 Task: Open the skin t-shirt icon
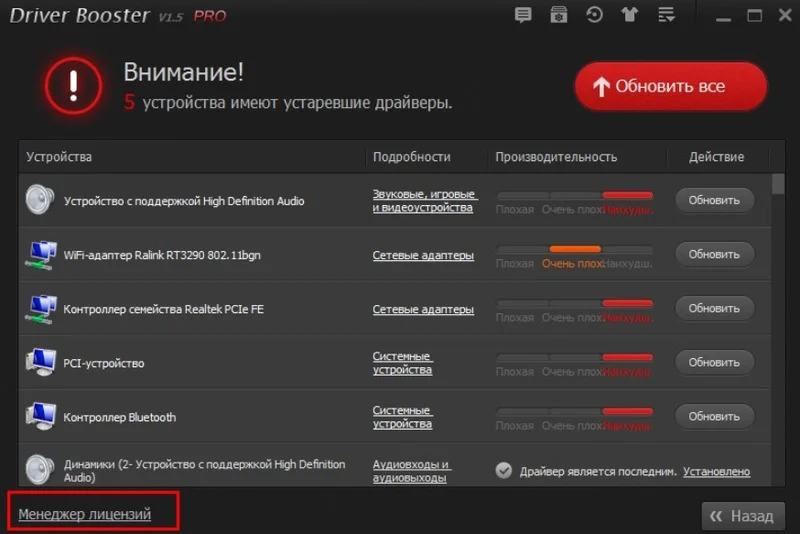click(630, 15)
